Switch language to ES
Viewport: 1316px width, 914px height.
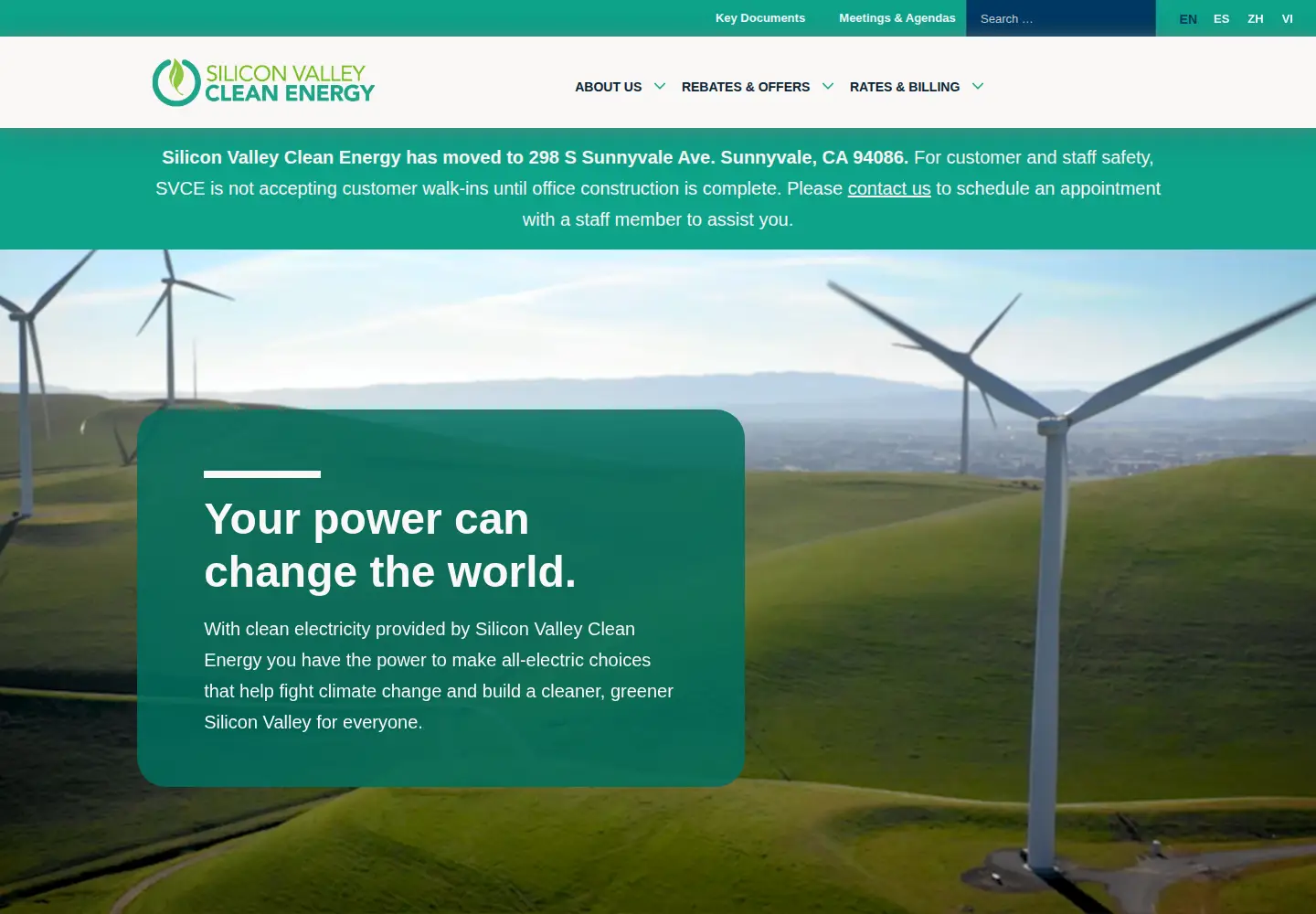point(1222,18)
